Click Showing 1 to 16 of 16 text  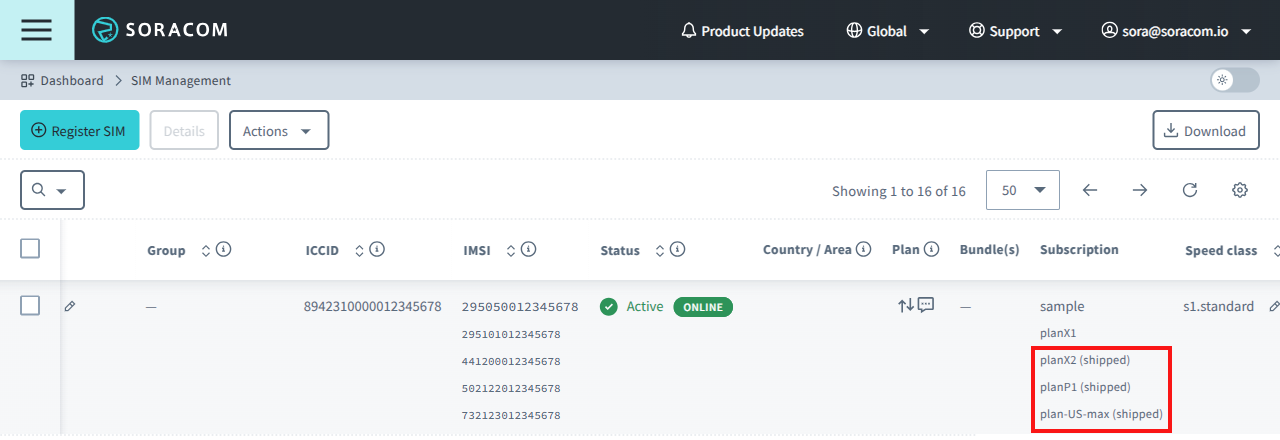pyautogui.click(x=899, y=191)
